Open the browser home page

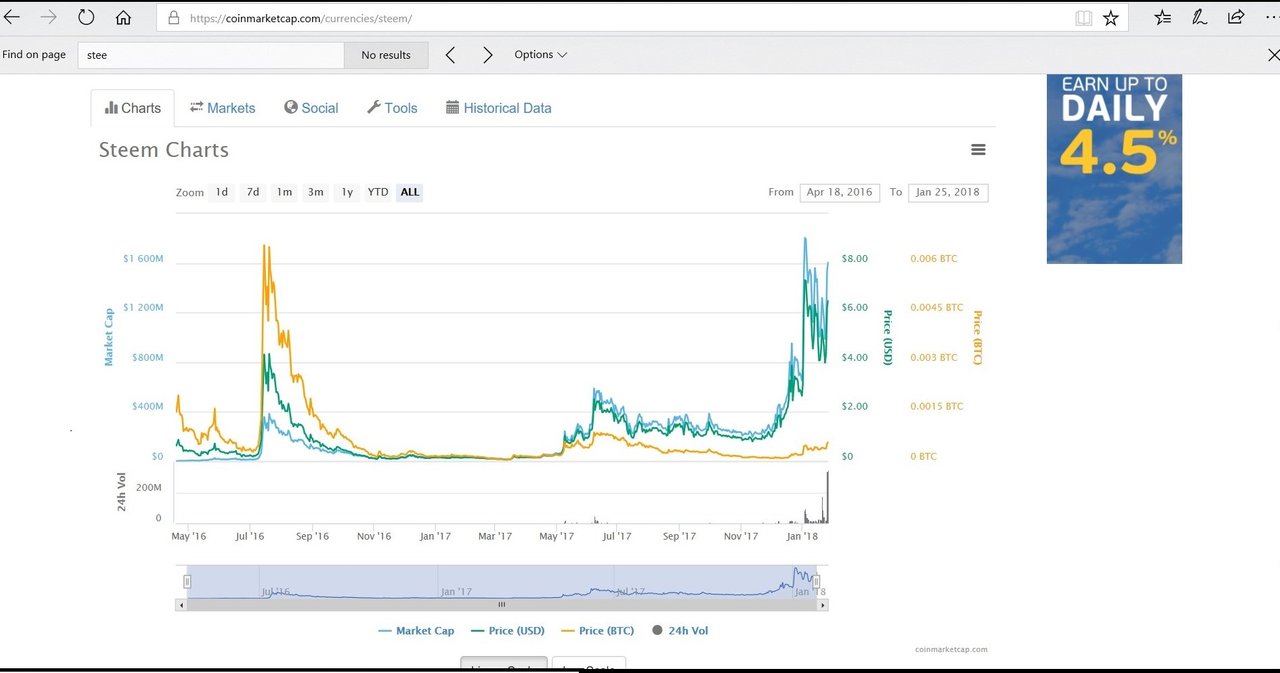tap(123, 18)
